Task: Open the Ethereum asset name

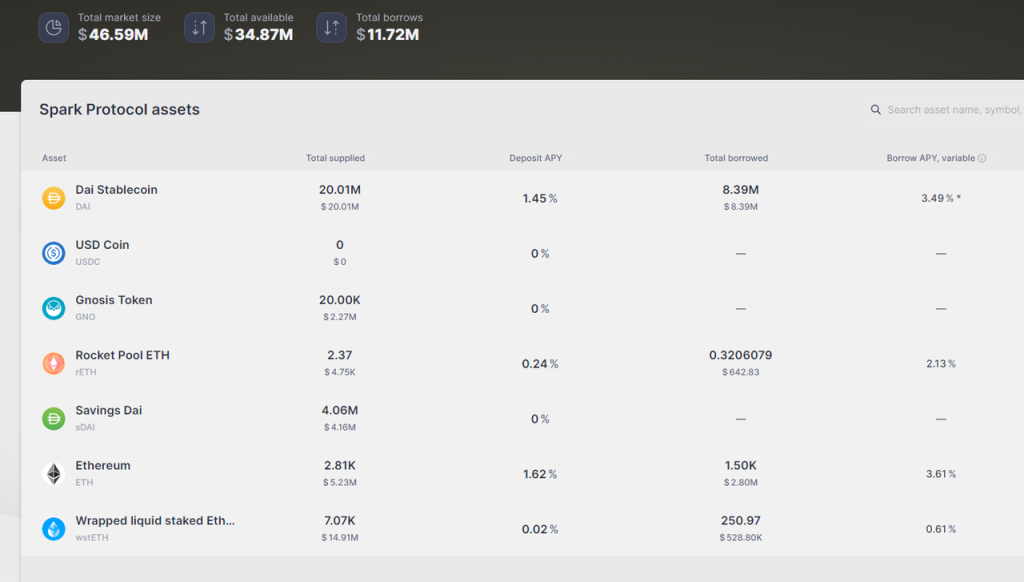Action: (x=103, y=466)
